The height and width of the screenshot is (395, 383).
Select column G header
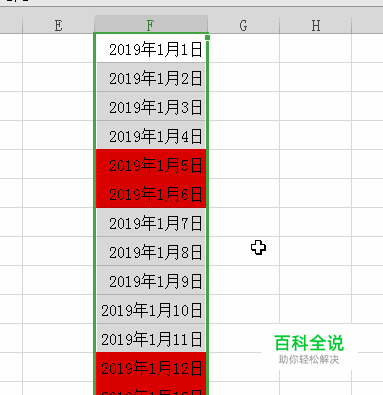tap(244, 25)
